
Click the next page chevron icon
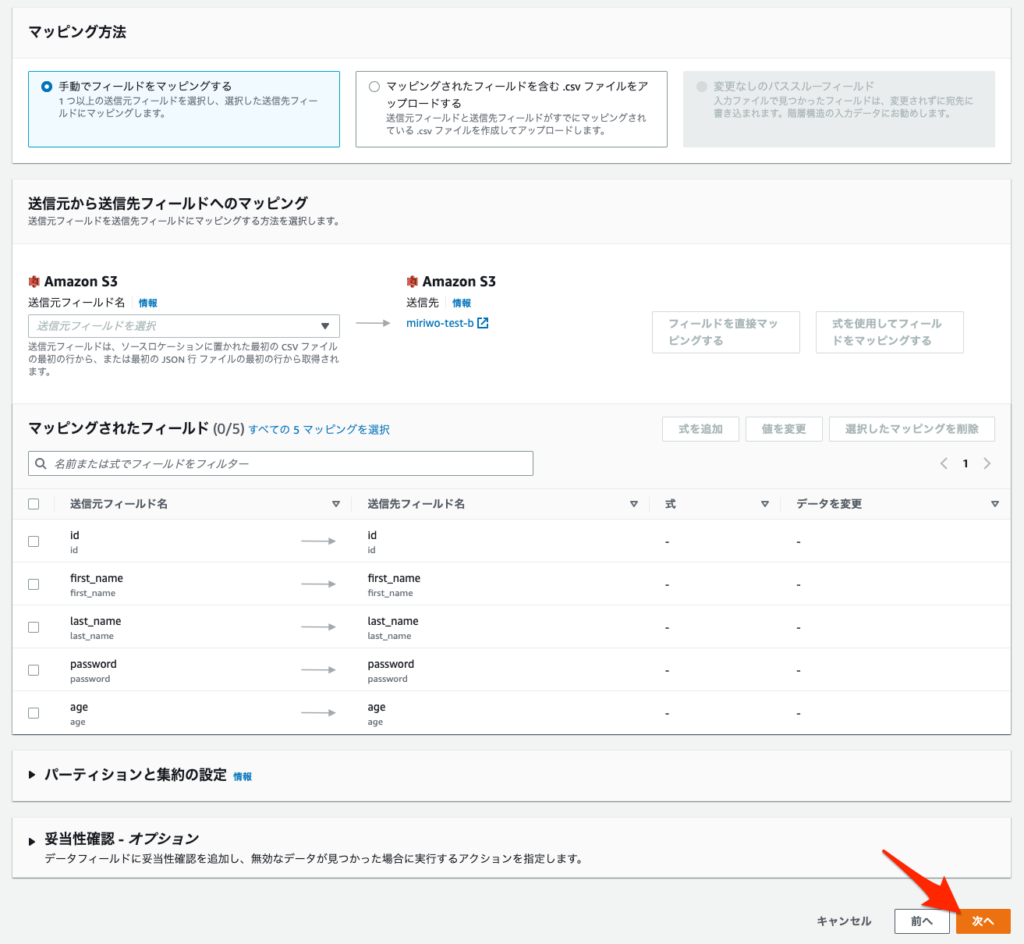coord(988,463)
